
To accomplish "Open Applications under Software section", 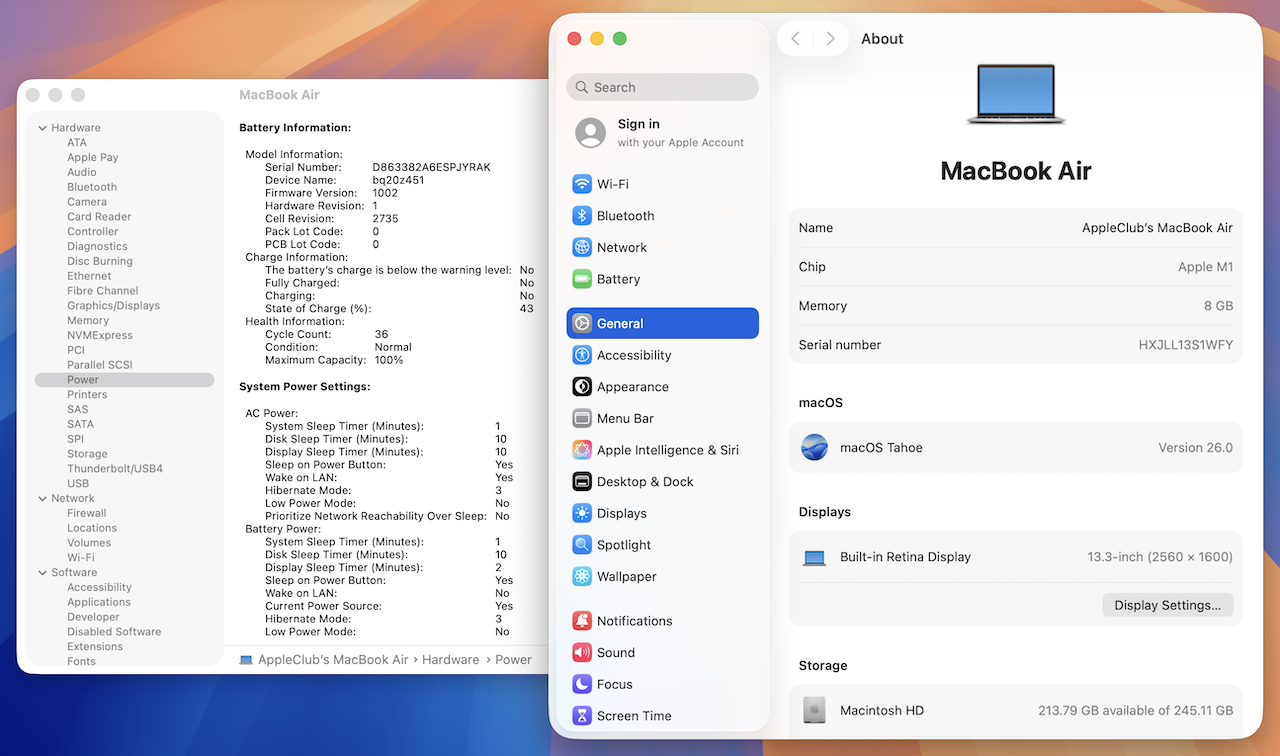I will coord(99,602).
